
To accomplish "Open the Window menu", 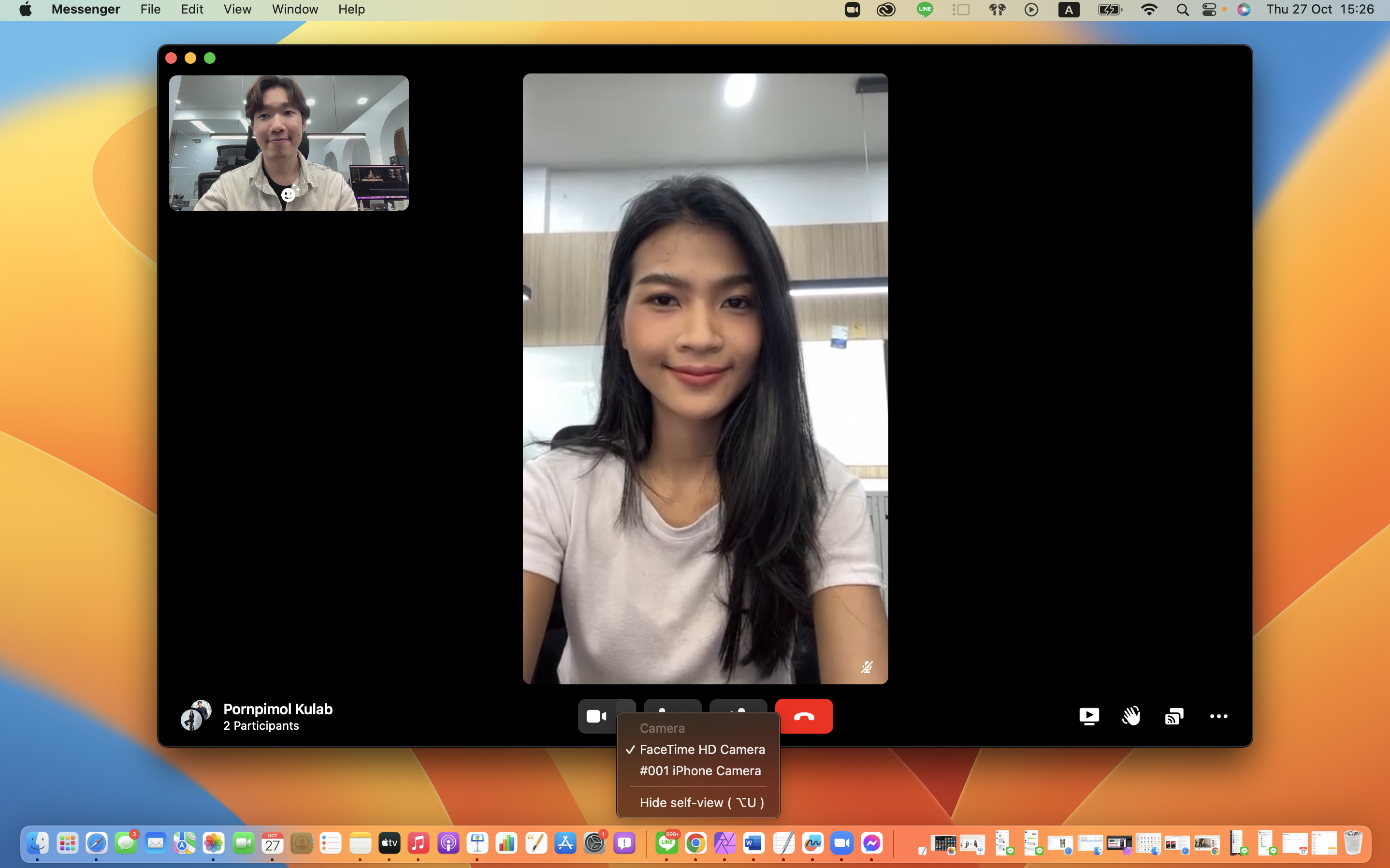I will click(294, 9).
